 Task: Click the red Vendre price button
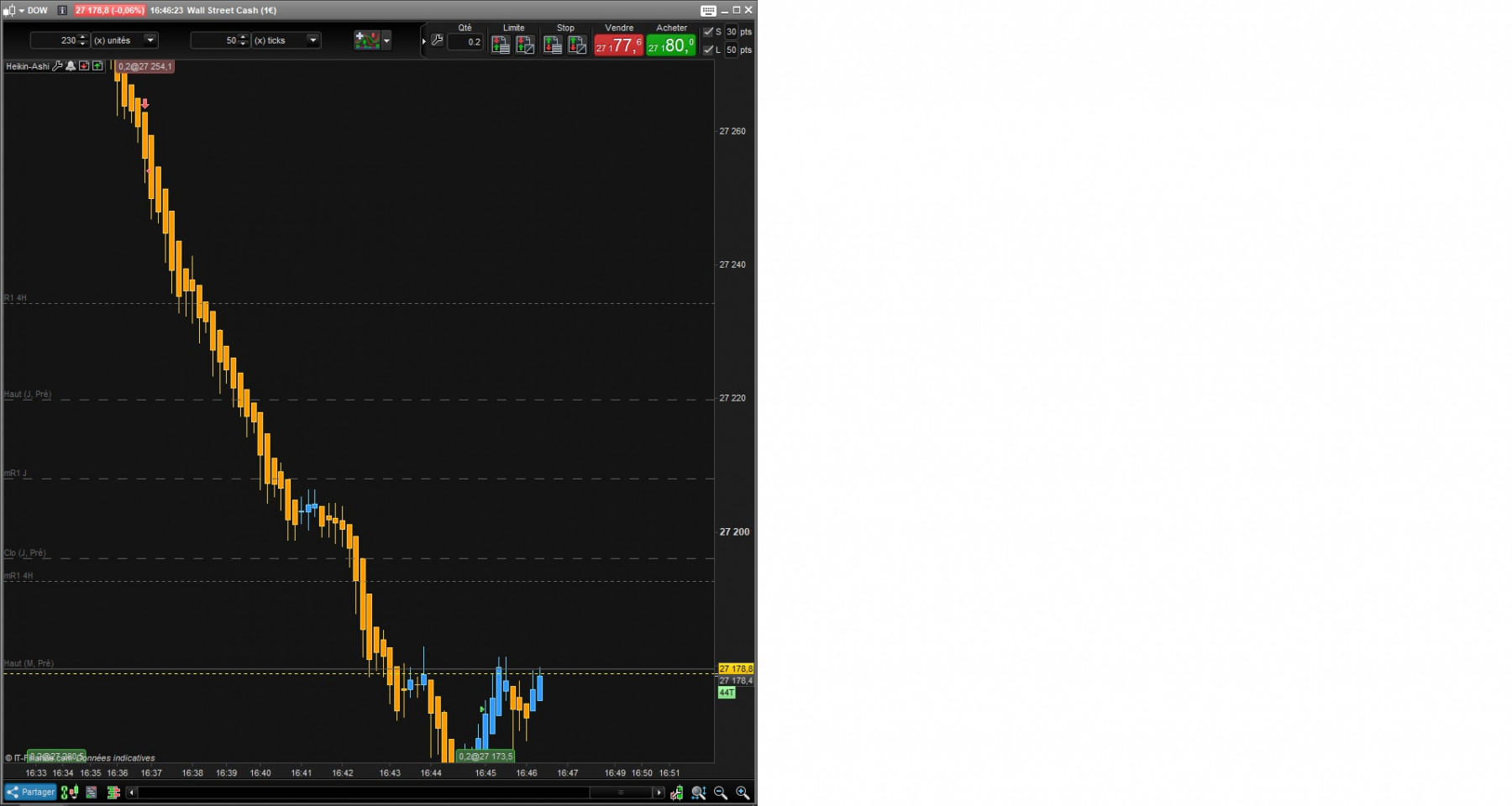[x=618, y=45]
